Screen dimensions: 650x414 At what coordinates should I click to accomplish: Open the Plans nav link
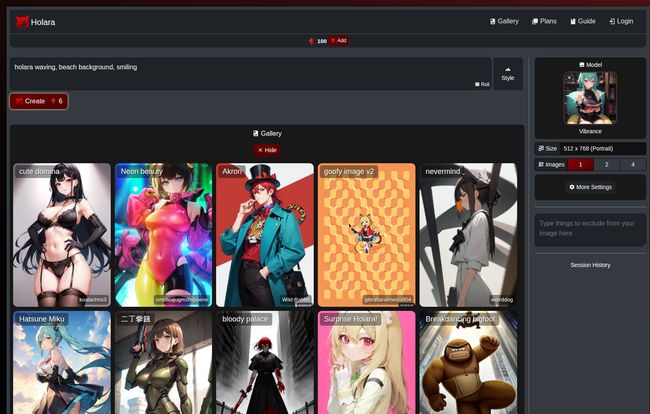[544, 21]
